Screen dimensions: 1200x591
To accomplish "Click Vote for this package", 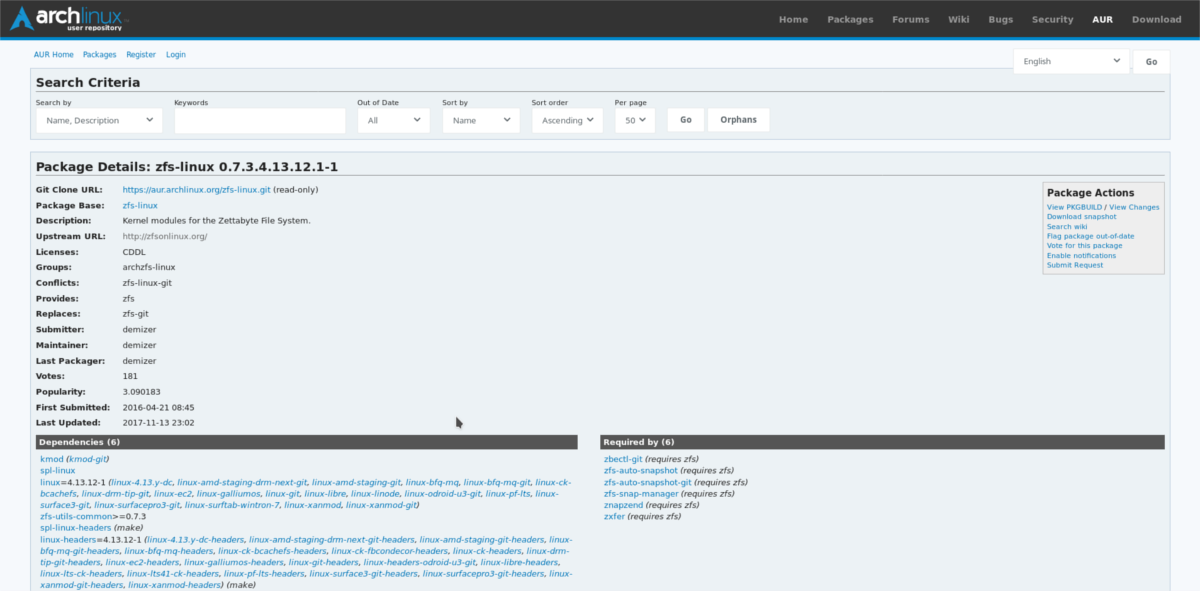I will click(1084, 245).
